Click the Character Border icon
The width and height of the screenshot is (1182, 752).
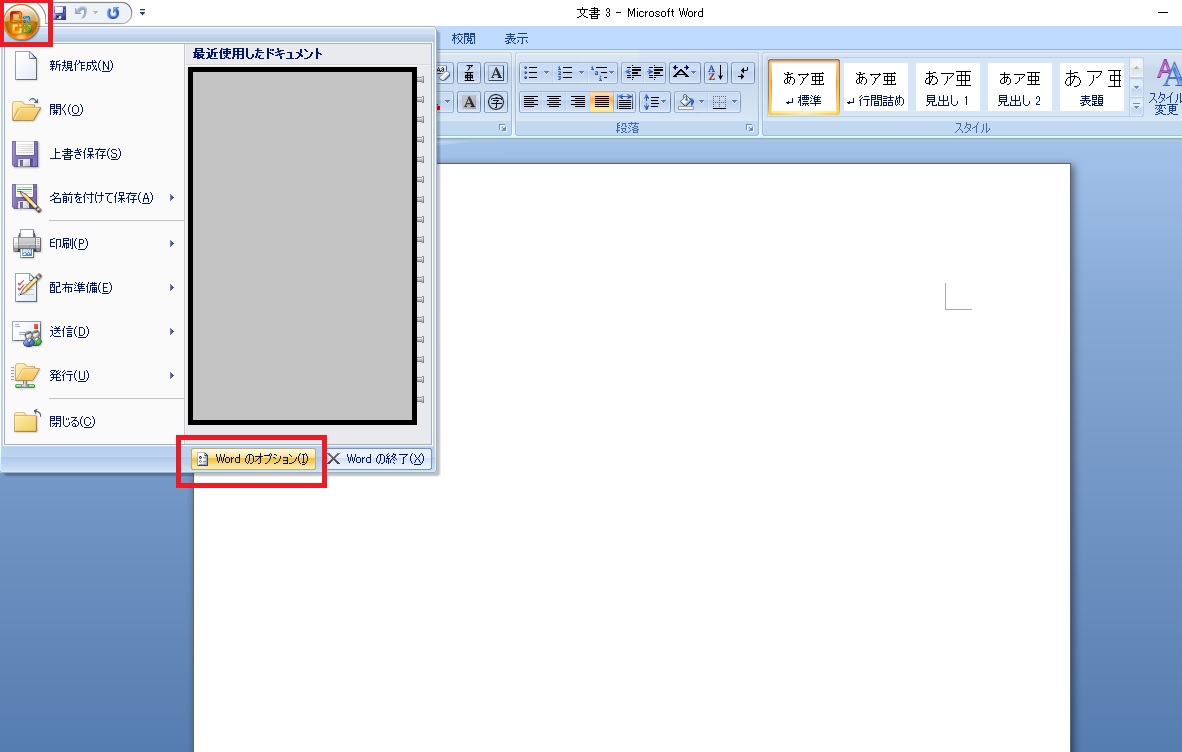tap(496, 73)
